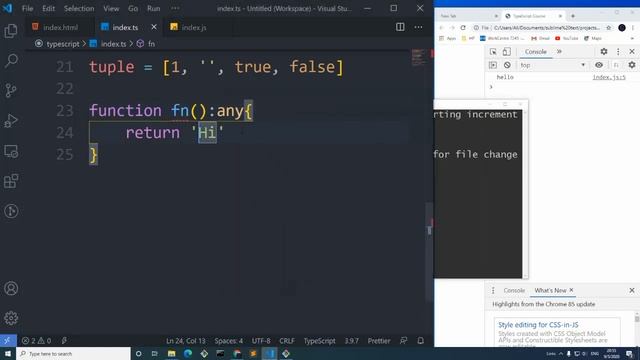Open the drawer three-dot menu in DevTools
The image size is (640, 360).
[493, 291]
